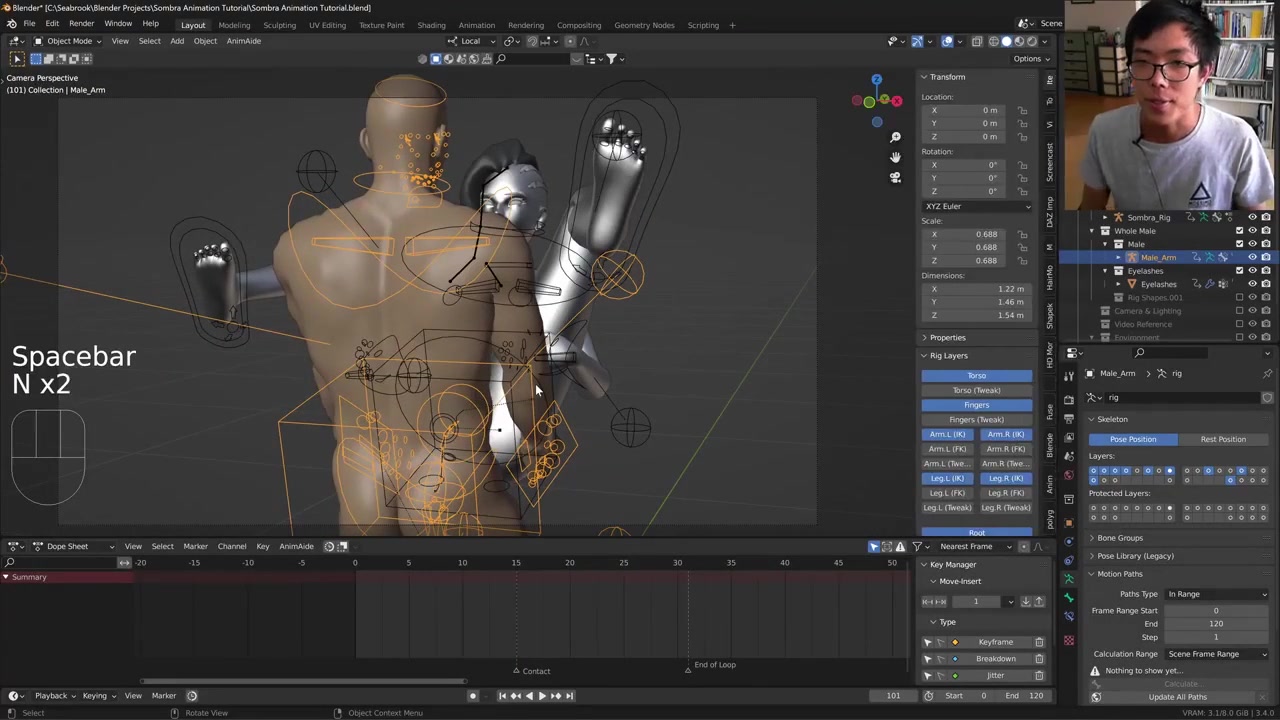Toggle the camera view icon in viewport

[x=895, y=177]
